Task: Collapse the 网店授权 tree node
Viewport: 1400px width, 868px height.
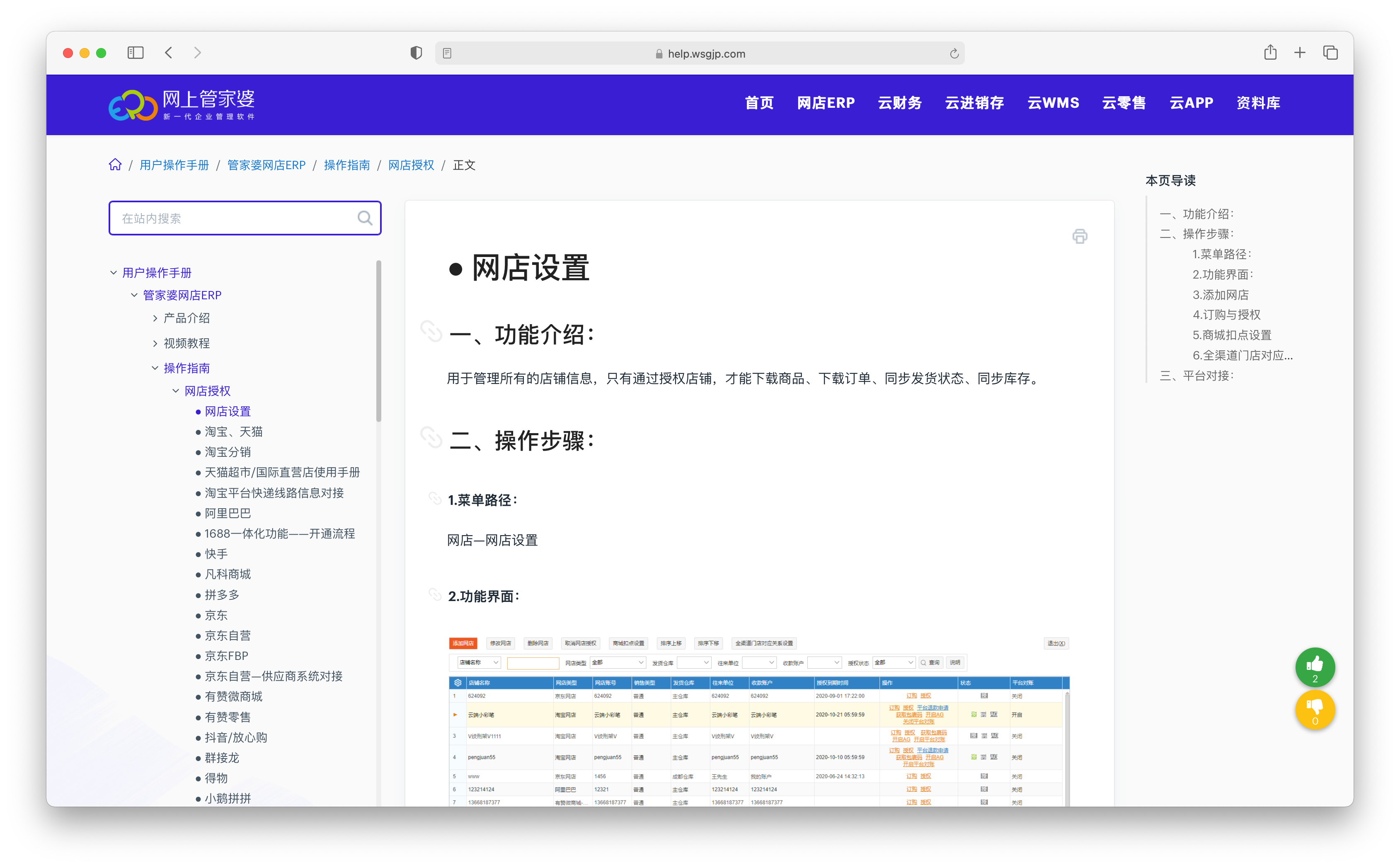Action: point(176,391)
